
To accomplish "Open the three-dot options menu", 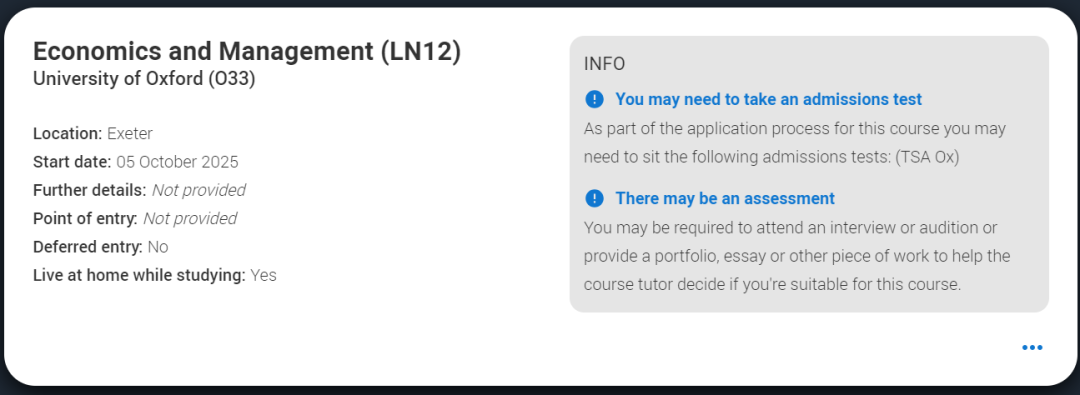I will [1032, 347].
